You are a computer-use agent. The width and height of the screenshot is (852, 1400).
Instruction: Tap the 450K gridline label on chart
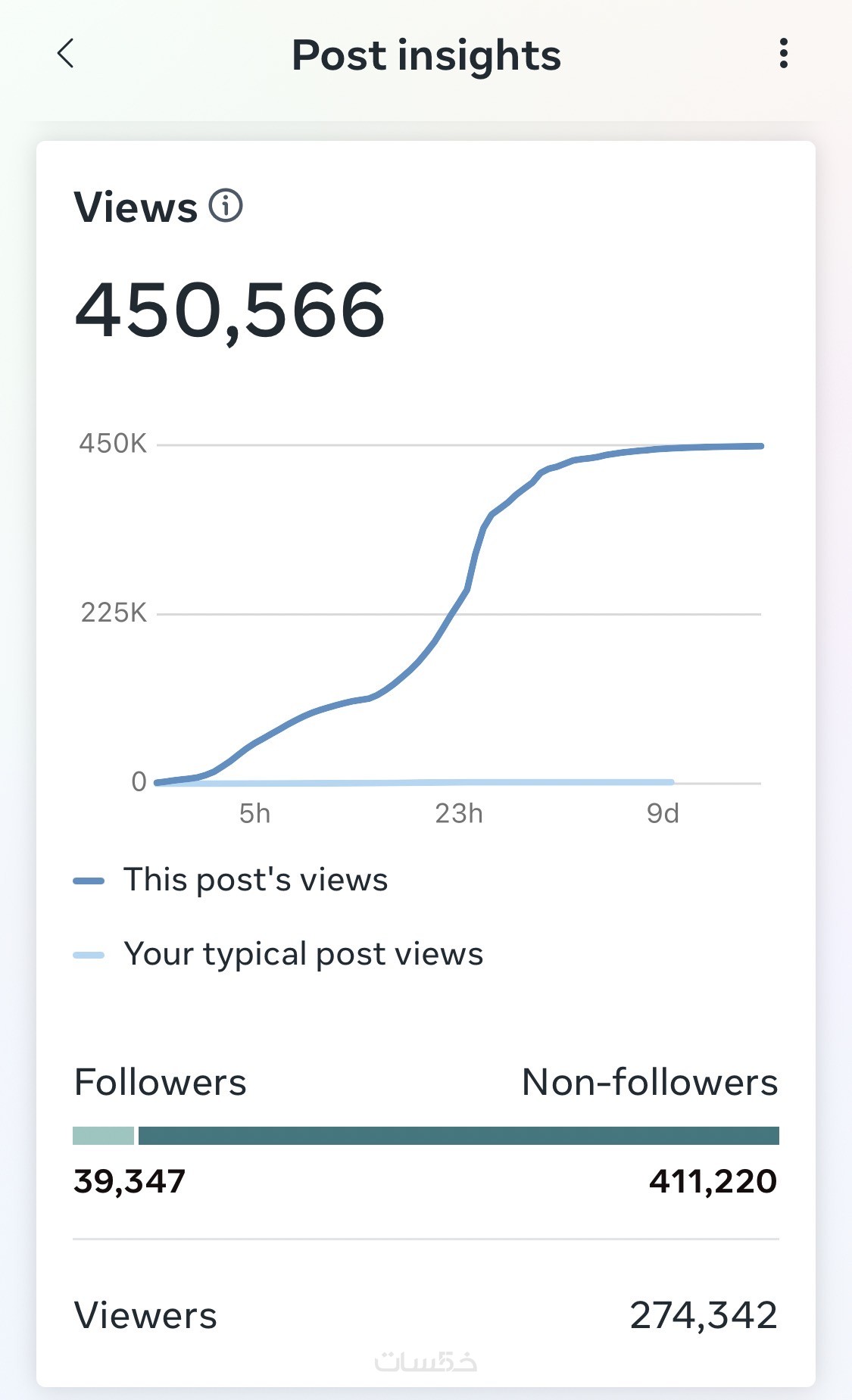[113, 444]
